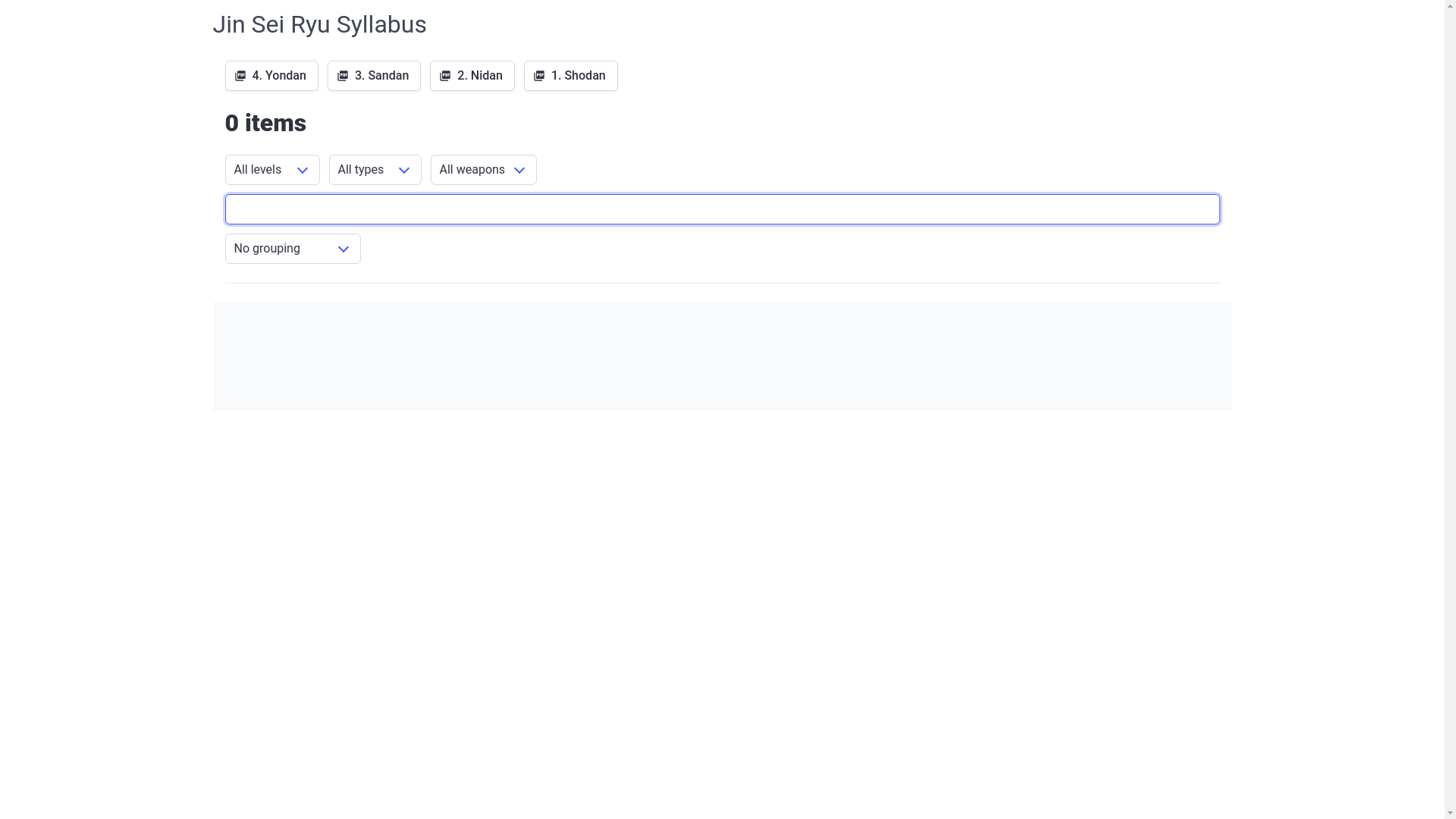Click the playlist icon beside 3. Sandan
Viewport: 1456px width, 819px height.
(x=343, y=76)
